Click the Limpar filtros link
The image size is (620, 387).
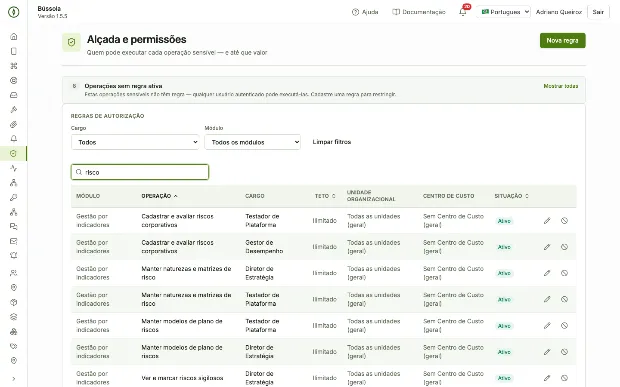click(x=332, y=142)
